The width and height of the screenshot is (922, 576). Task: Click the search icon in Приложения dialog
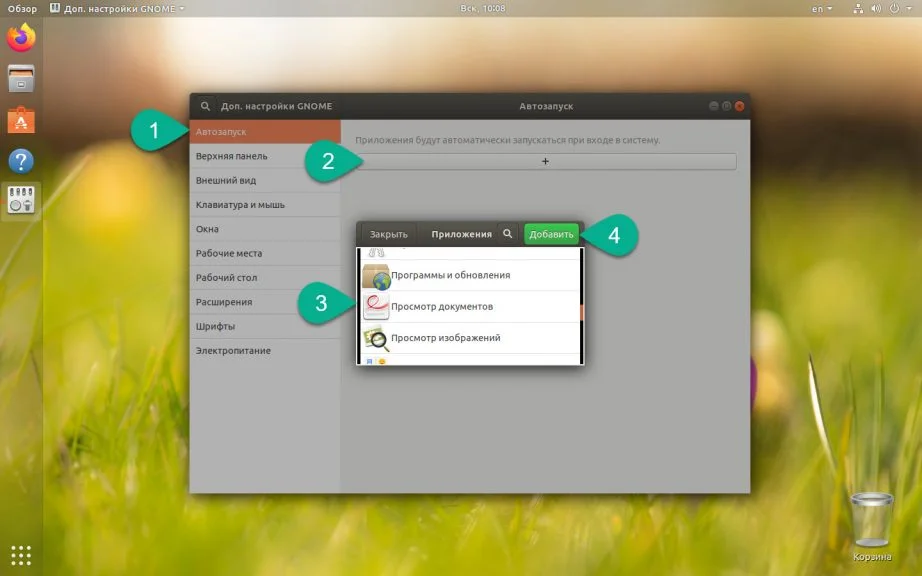[507, 234]
